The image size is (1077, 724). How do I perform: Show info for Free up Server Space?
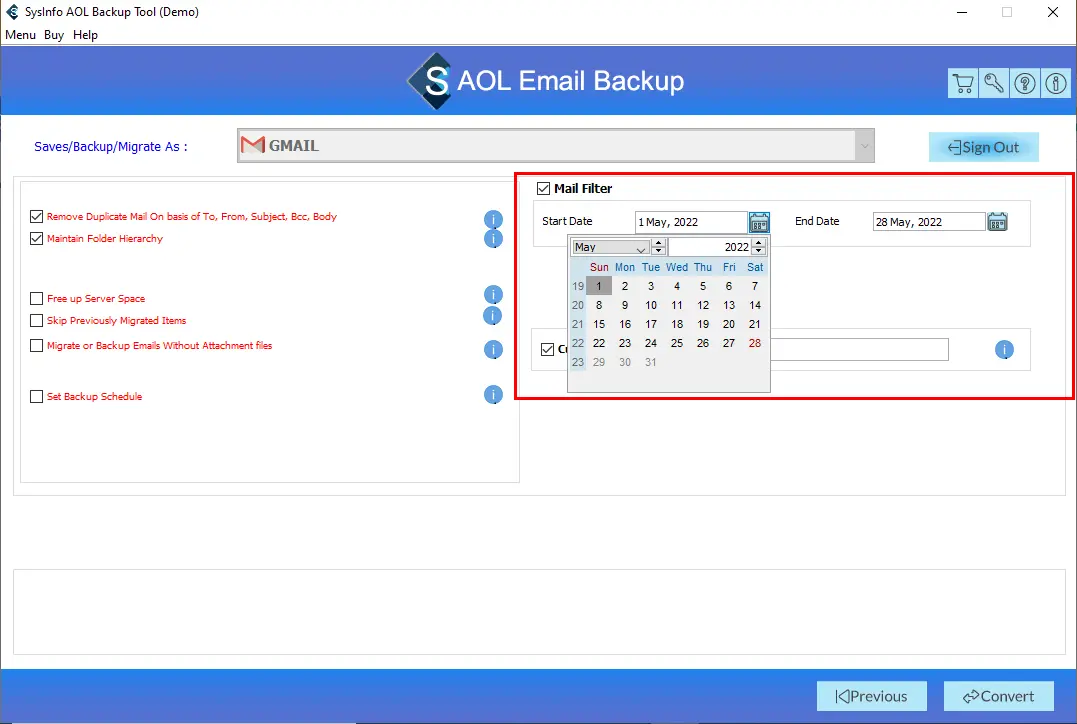point(493,295)
